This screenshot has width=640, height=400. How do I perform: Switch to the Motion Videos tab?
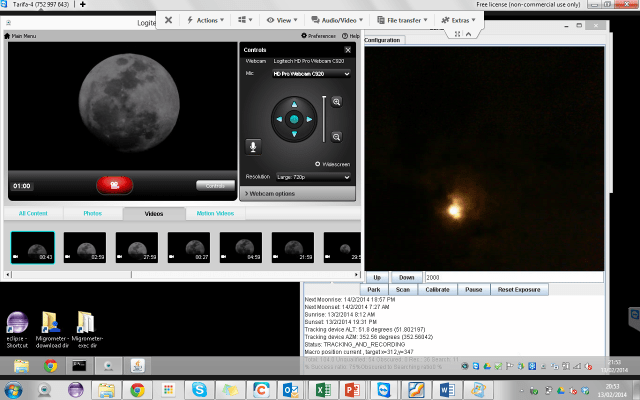(x=215, y=213)
